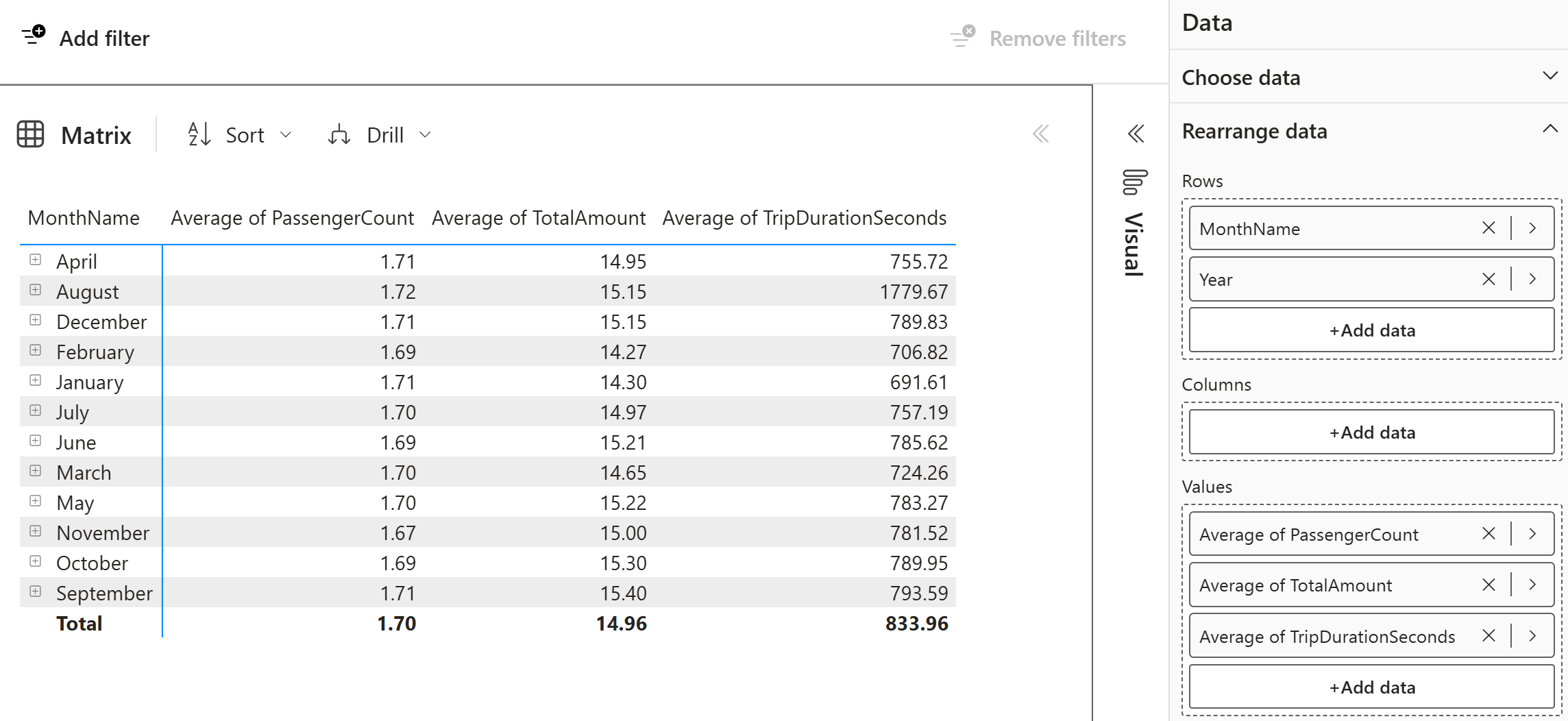
Task: Open Average of TotalAmount options arrow
Action: pos(1533,585)
